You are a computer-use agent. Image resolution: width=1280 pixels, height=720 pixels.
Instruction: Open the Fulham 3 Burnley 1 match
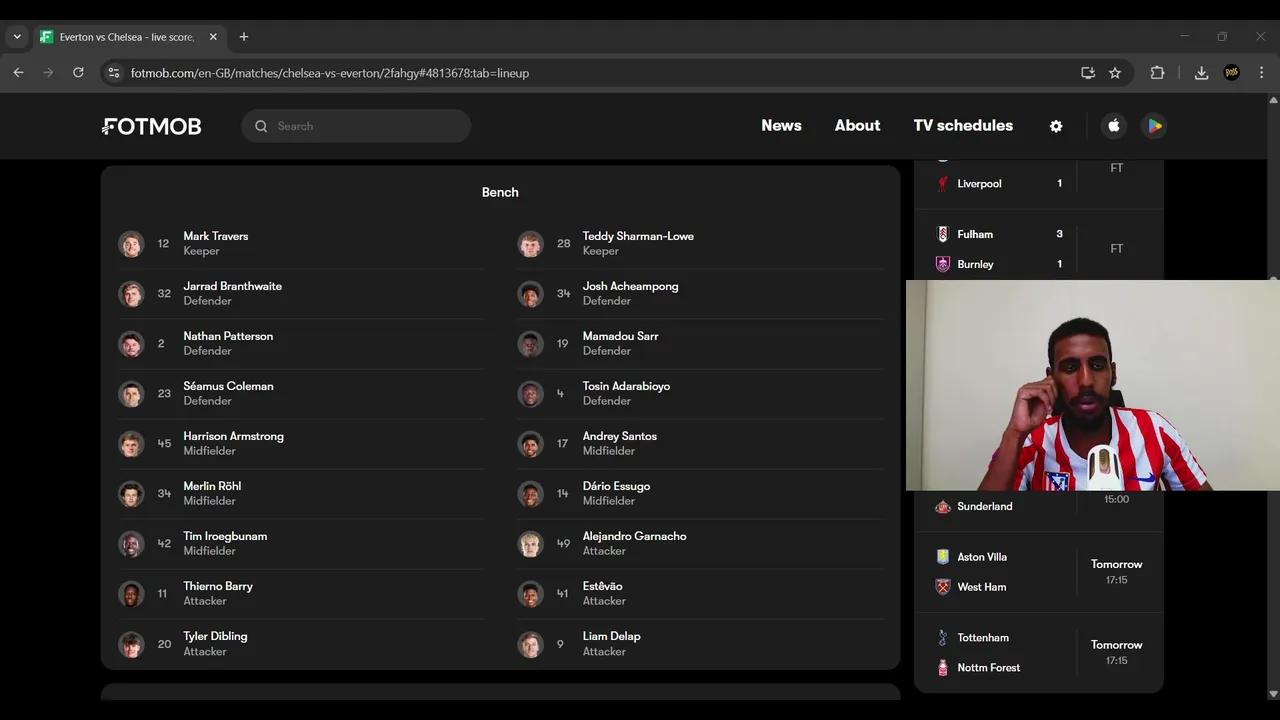click(1039, 249)
